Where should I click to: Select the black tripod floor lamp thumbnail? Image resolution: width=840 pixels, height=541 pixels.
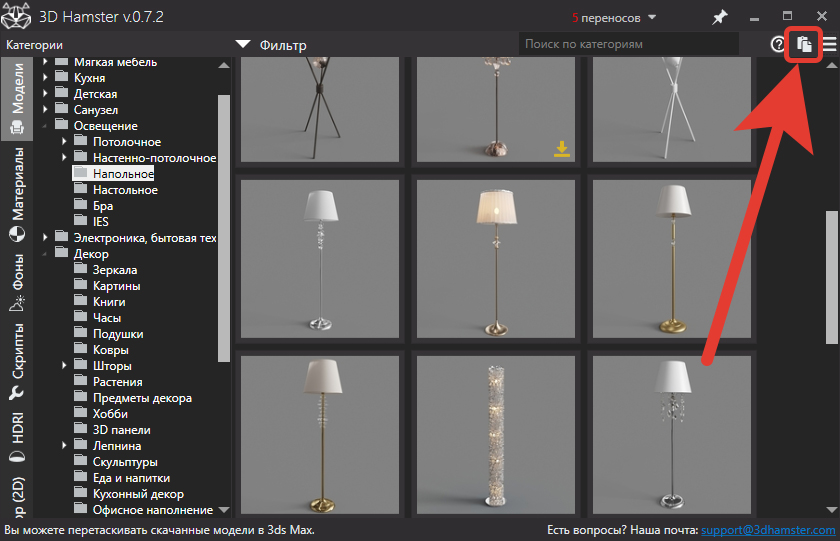(320, 109)
